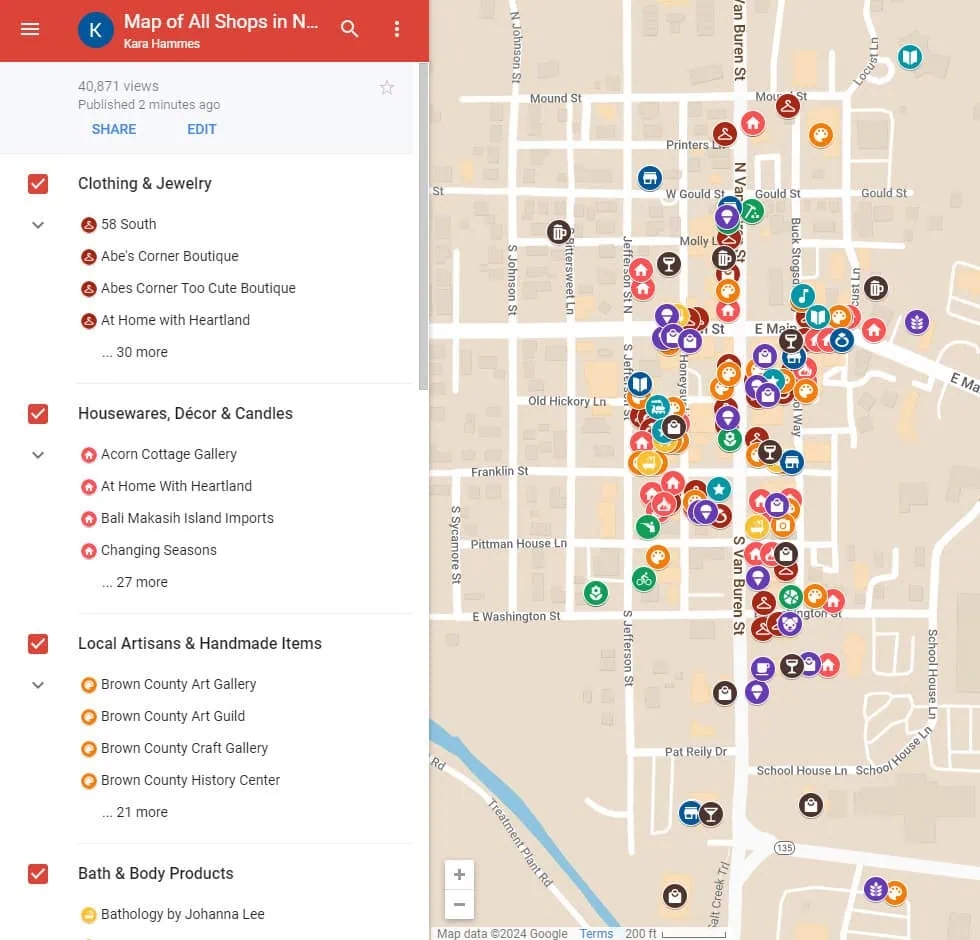Zoom in on the map
This screenshot has width=980, height=940.
[459, 875]
